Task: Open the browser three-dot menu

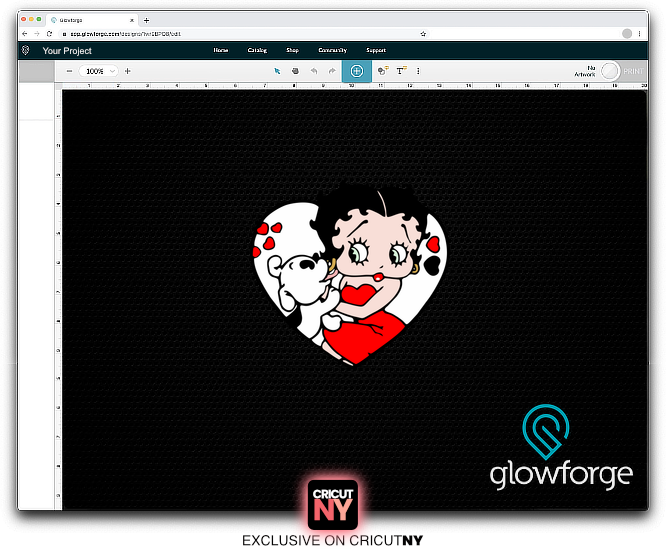Action: pyautogui.click(x=639, y=34)
